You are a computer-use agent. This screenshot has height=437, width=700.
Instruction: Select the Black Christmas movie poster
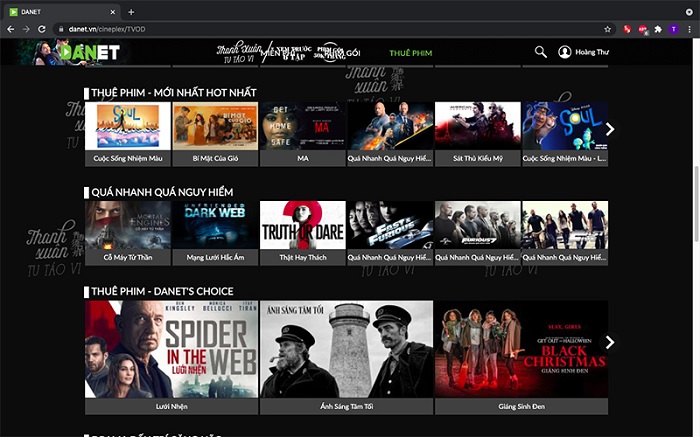click(520, 349)
